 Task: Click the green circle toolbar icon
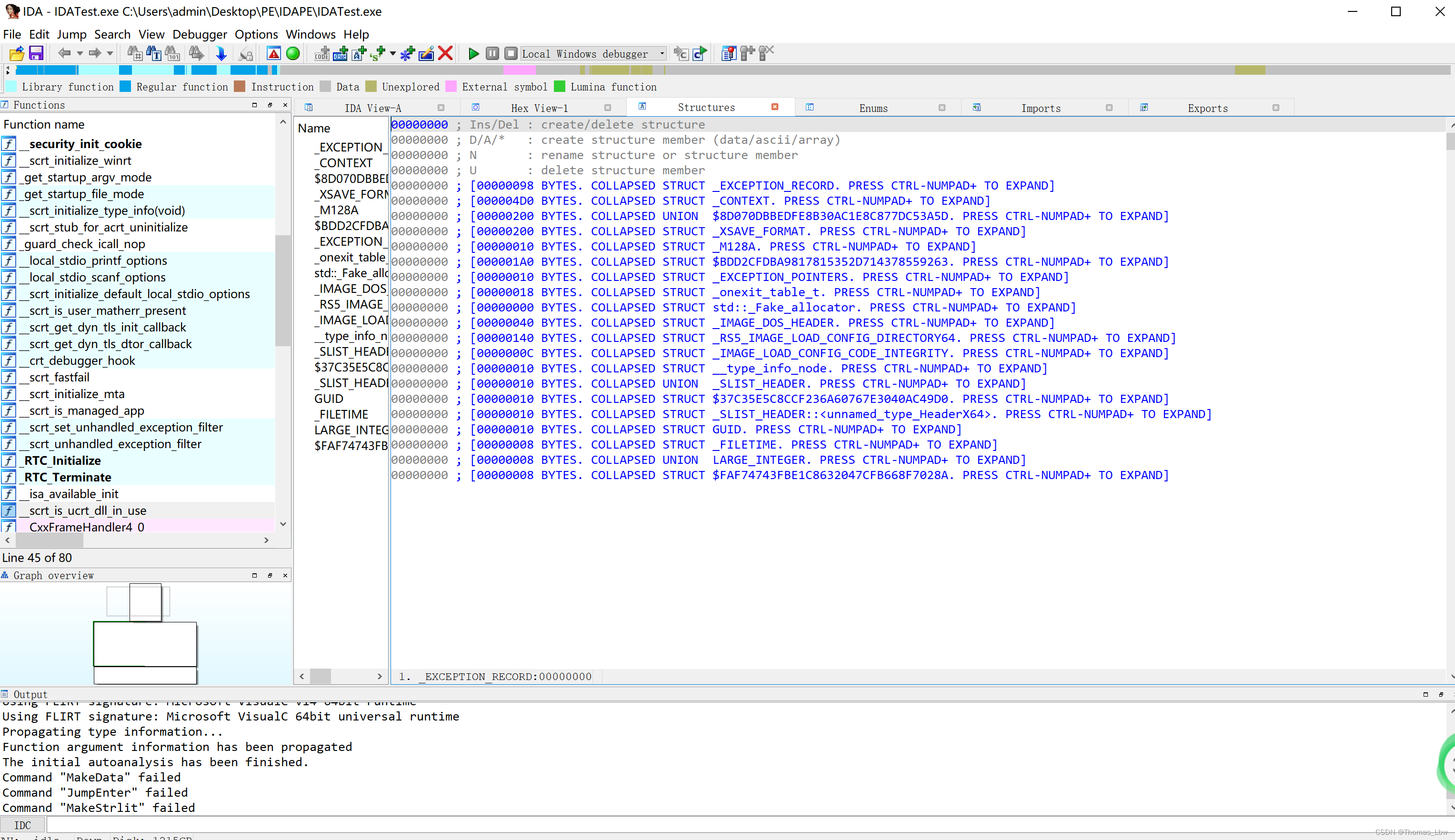tap(293, 54)
